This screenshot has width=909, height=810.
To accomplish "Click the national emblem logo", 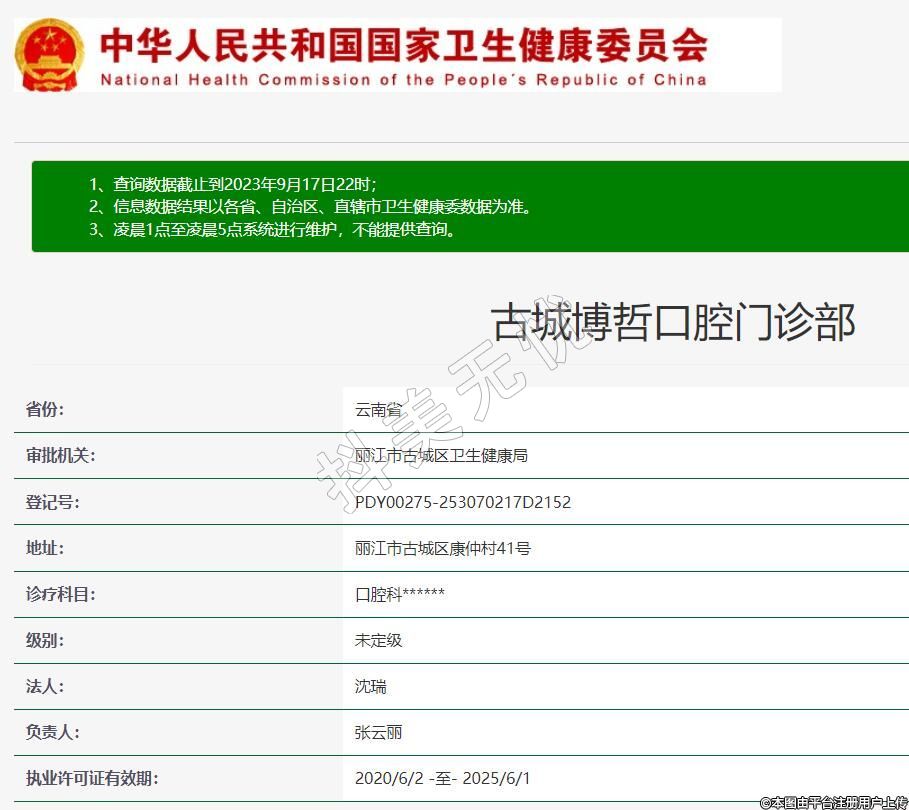I will click(x=51, y=55).
